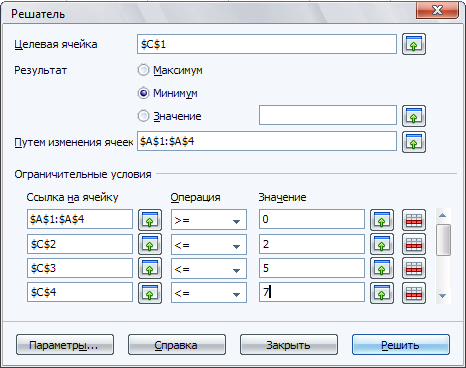This screenshot has width=466, height=368.
Task: Click shrink icon next to constraint value 5
Action: point(382,268)
